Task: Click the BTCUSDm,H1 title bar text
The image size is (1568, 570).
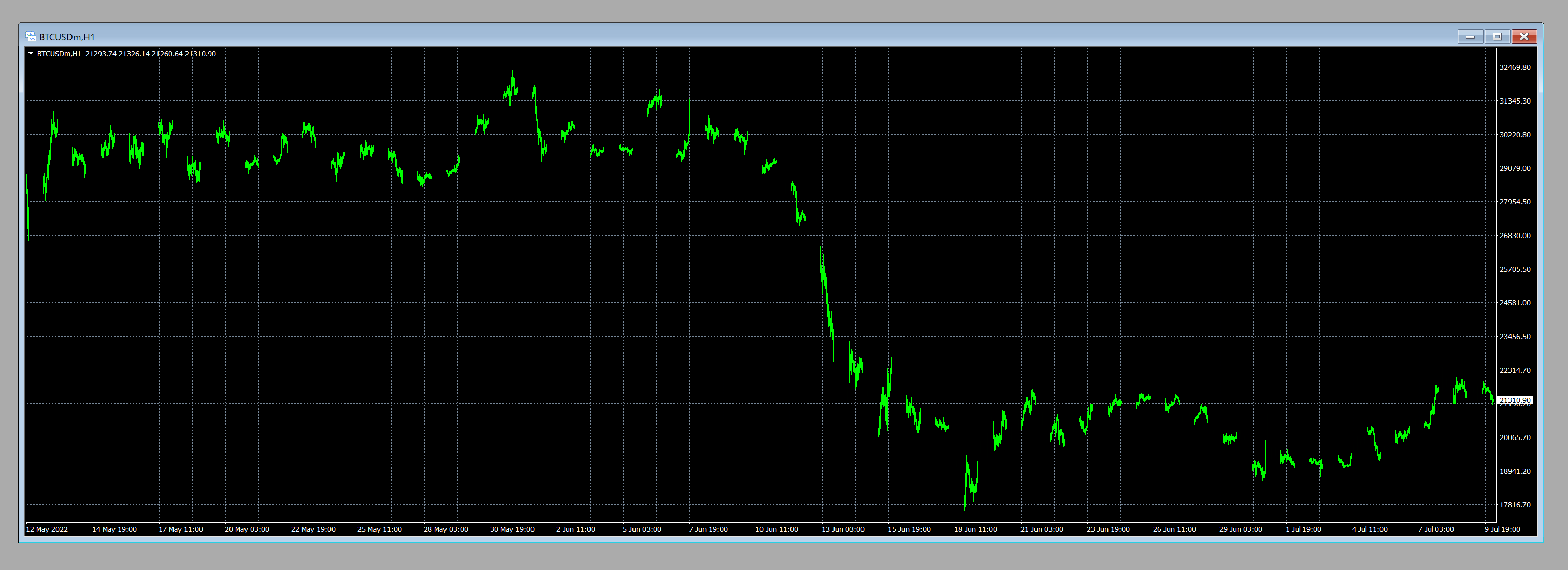Action: 67,37
